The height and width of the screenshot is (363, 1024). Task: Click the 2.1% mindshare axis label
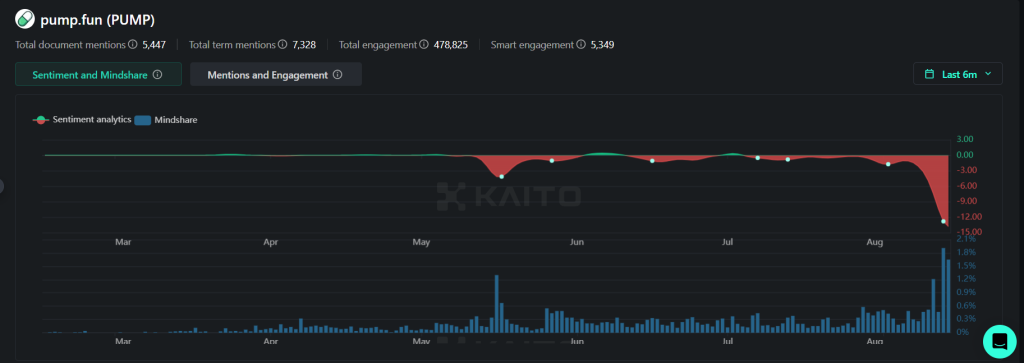point(966,240)
